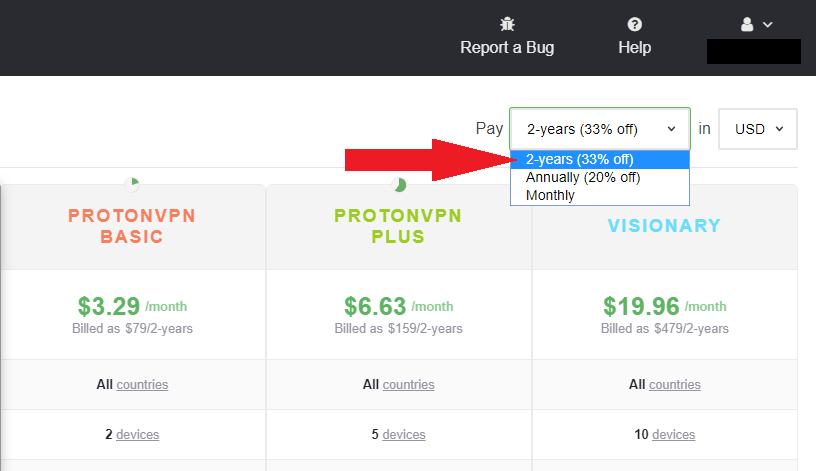The height and width of the screenshot is (471, 816).
Task: Open countries link under Plus plan
Action: (x=409, y=385)
